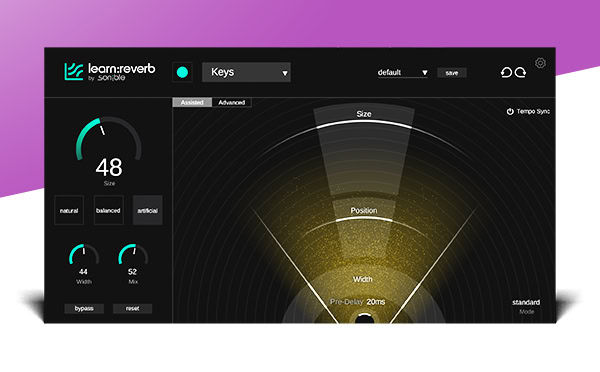Toggle Tempo Sync power button
Image resolution: width=600 pixels, height=372 pixels.
click(x=510, y=111)
